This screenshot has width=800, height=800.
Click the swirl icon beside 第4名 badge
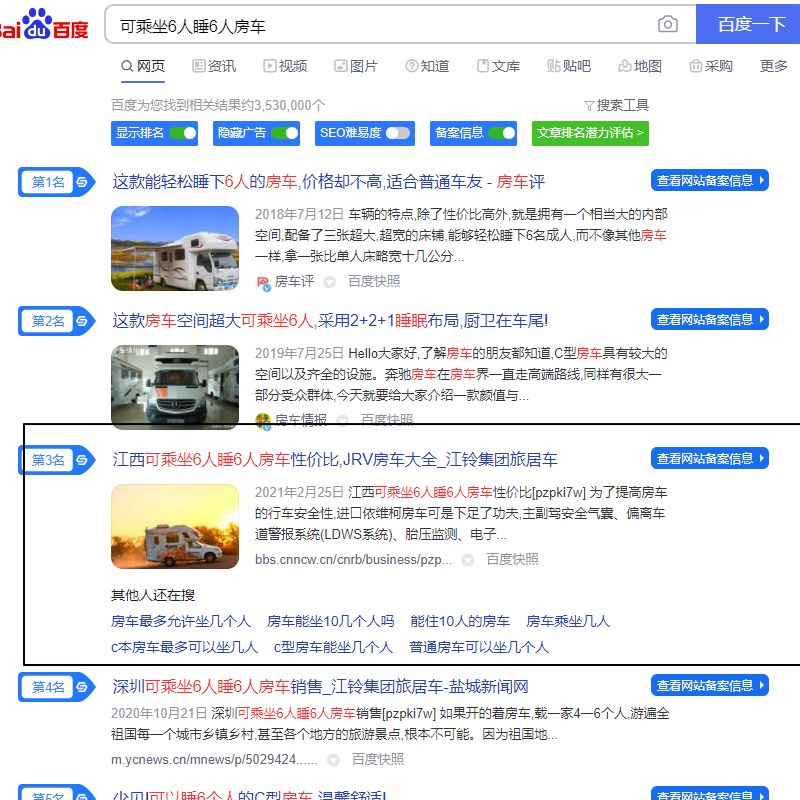click(x=82, y=687)
